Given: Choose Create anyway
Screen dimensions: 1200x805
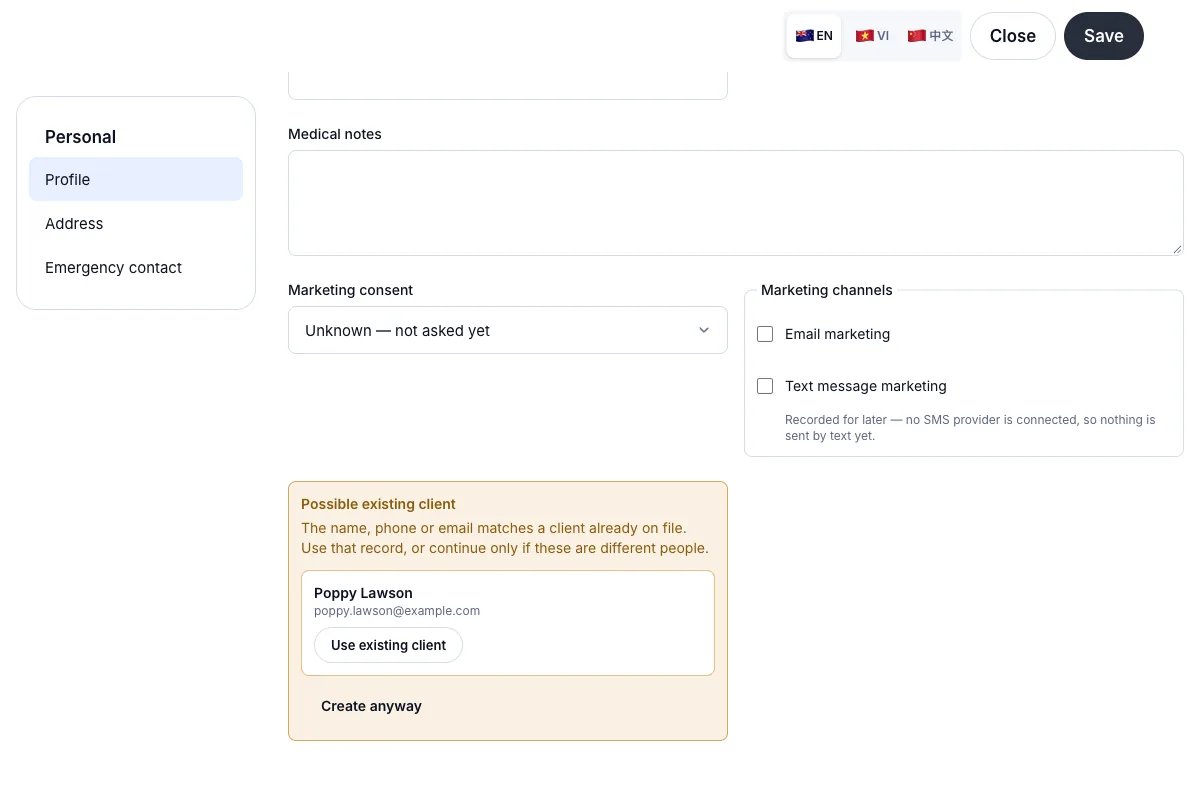Looking at the screenshot, I should tap(371, 706).
